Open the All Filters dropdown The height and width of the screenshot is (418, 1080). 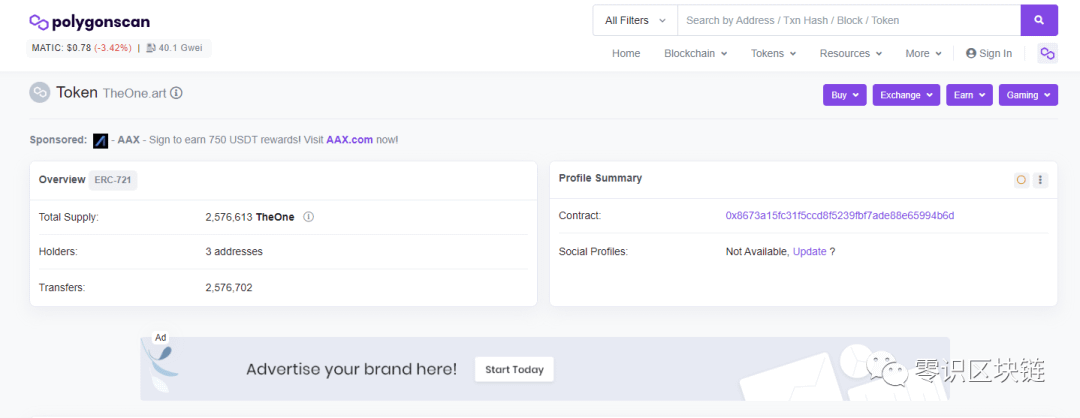coord(635,21)
